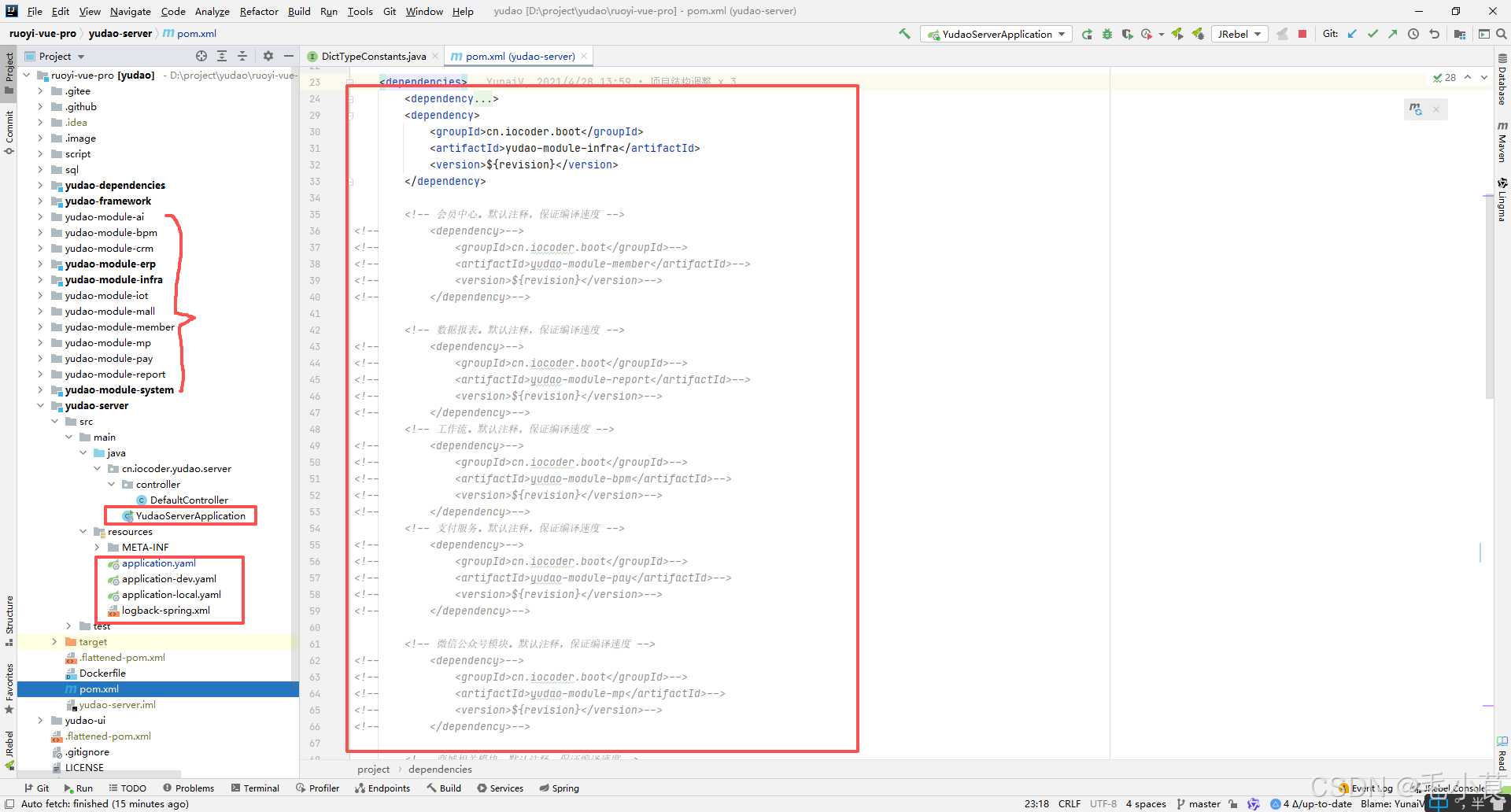Expand the target folder
Viewport: 1511px width, 812px height.
tap(54, 642)
